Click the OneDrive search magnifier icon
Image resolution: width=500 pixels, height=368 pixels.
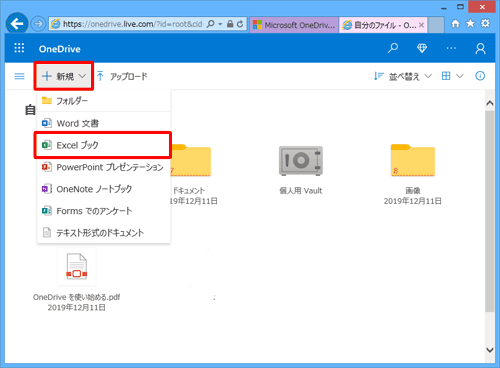(x=393, y=48)
